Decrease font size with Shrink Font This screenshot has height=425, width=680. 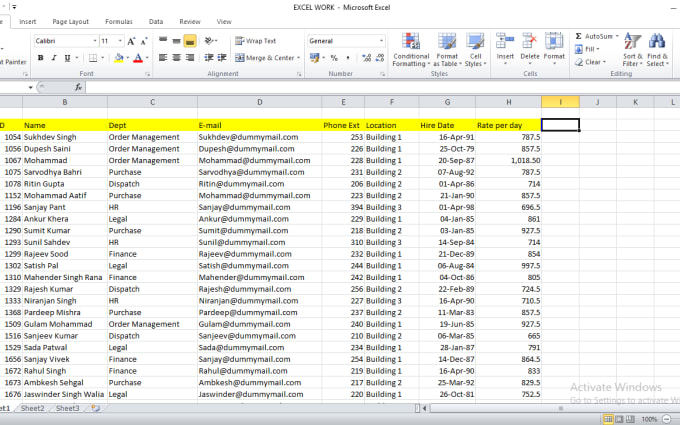click(144, 41)
